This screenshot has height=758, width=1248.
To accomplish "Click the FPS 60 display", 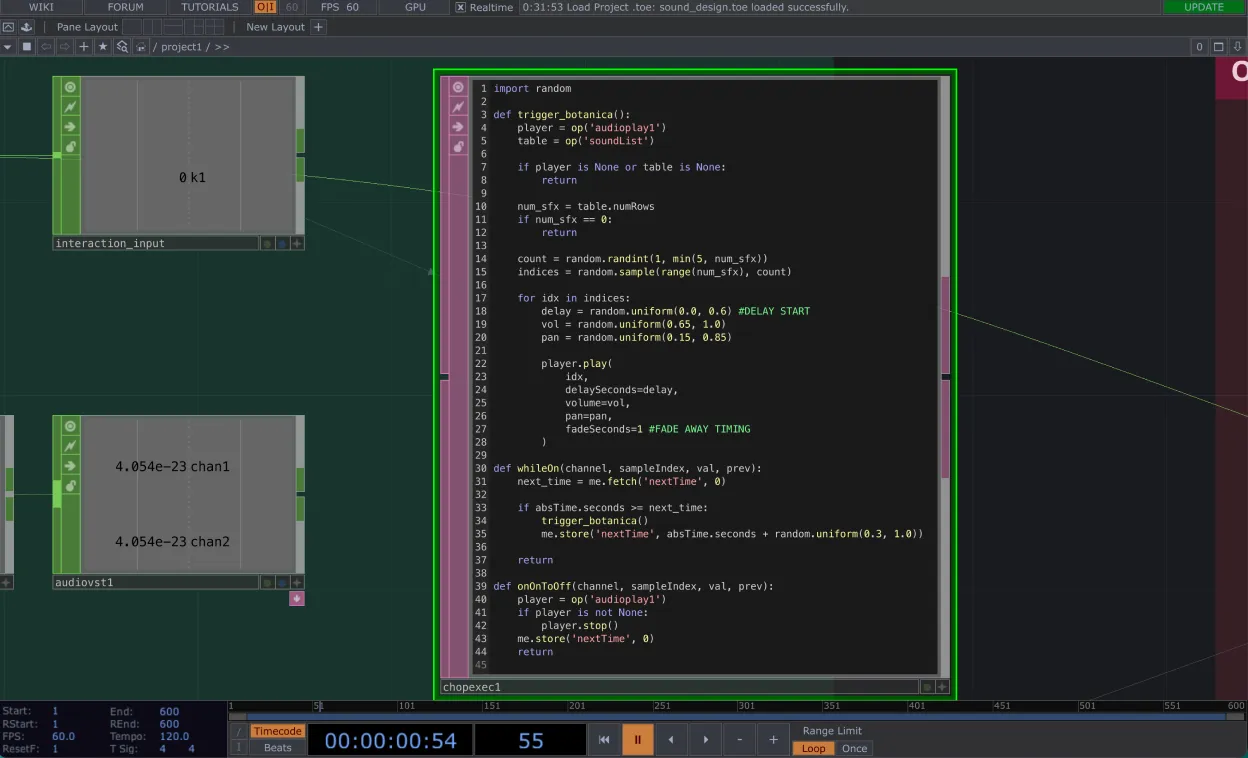I will pyautogui.click(x=340, y=7).
